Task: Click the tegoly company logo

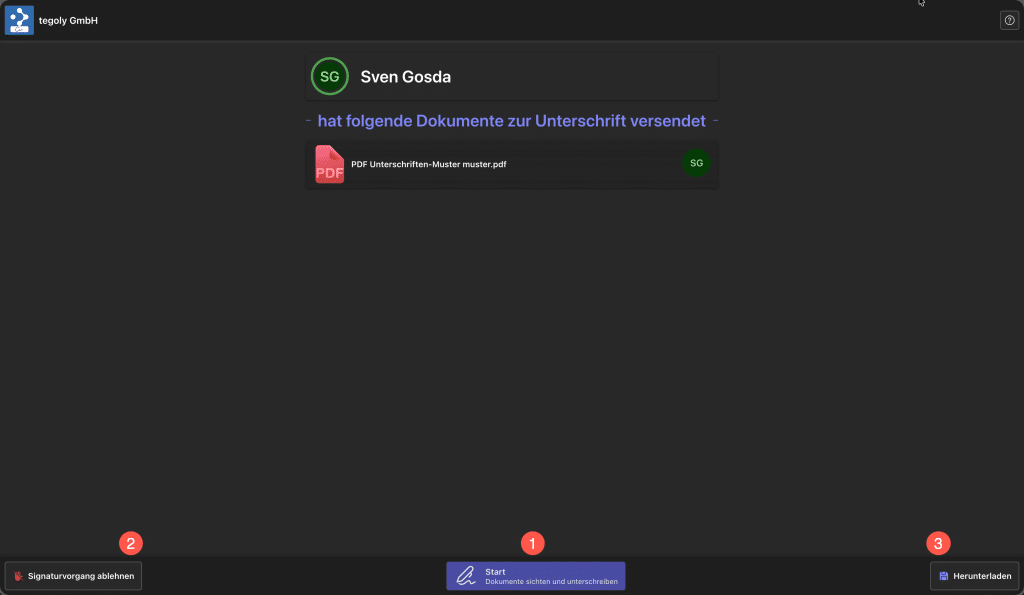Action: coord(19,20)
